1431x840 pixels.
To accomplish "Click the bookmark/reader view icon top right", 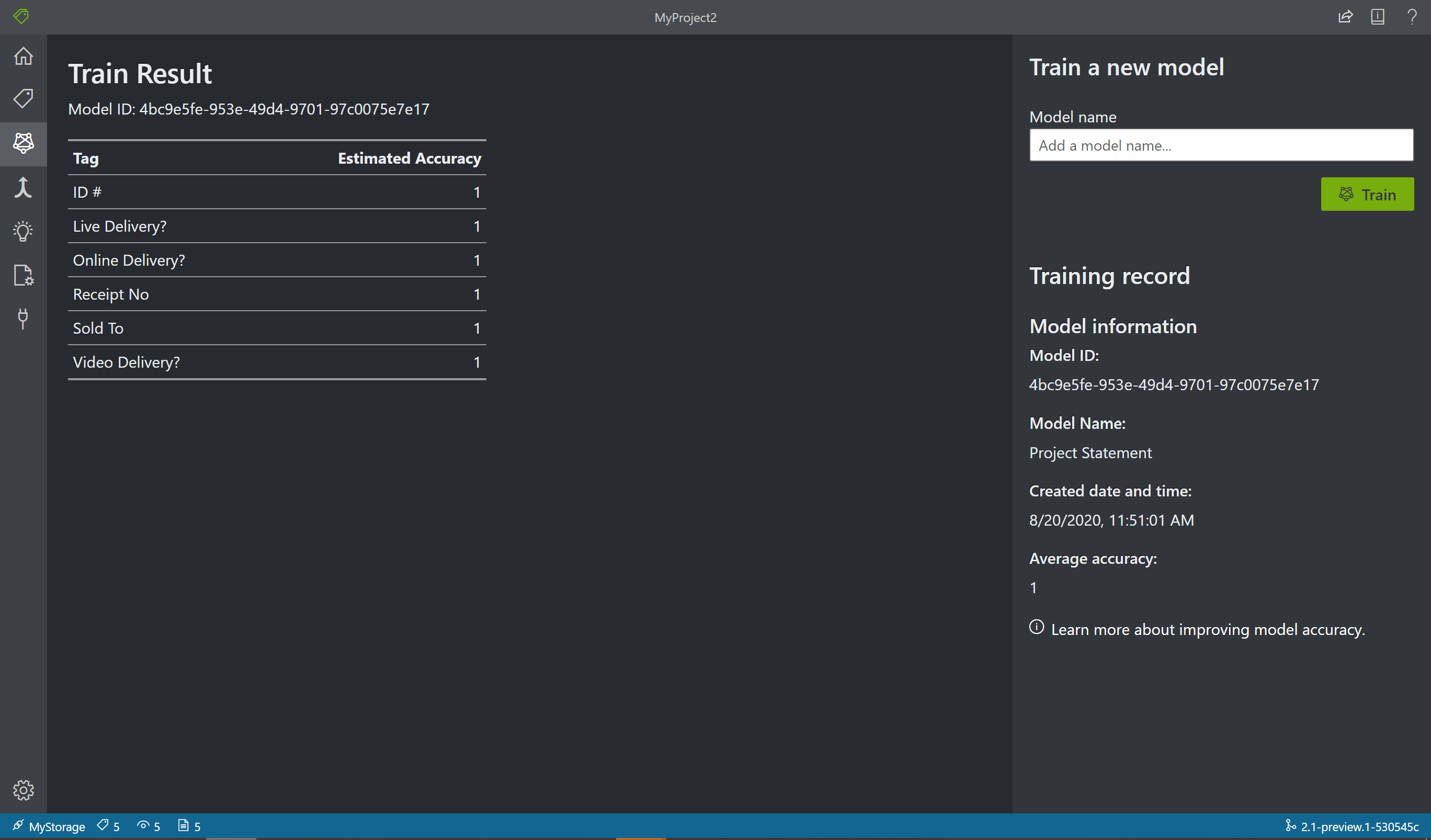I will click(1378, 17).
